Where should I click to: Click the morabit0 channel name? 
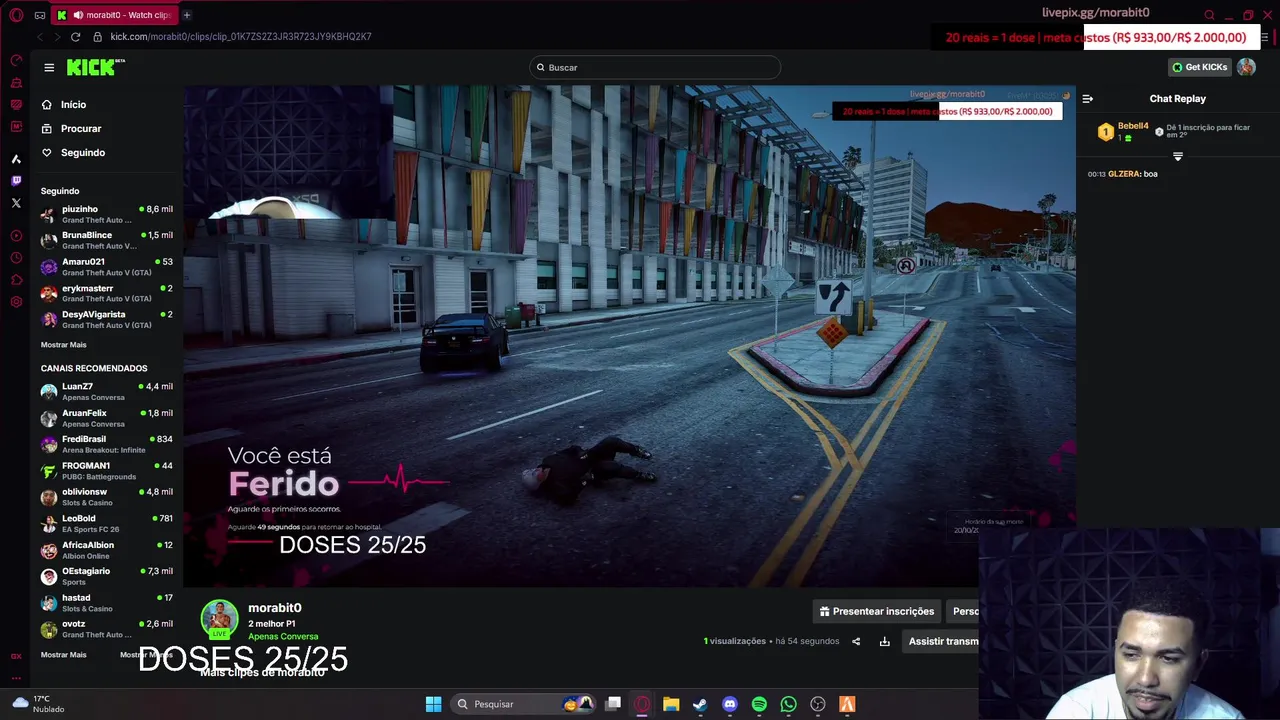pos(274,607)
